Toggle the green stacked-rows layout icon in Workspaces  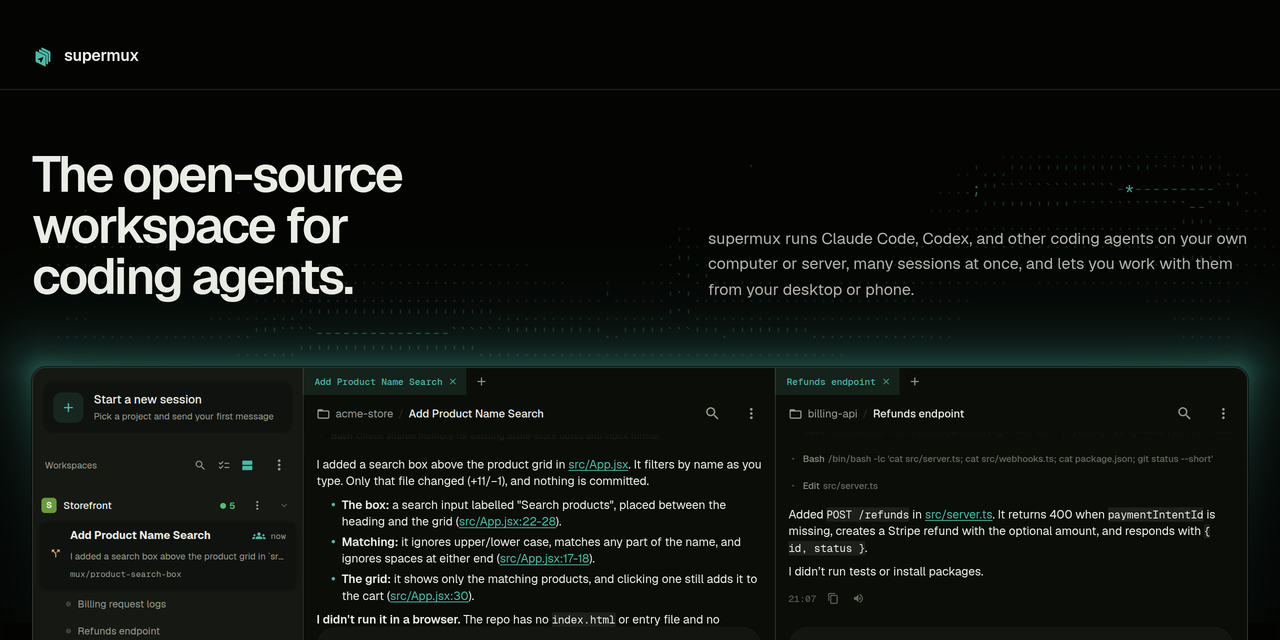point(247,465)
